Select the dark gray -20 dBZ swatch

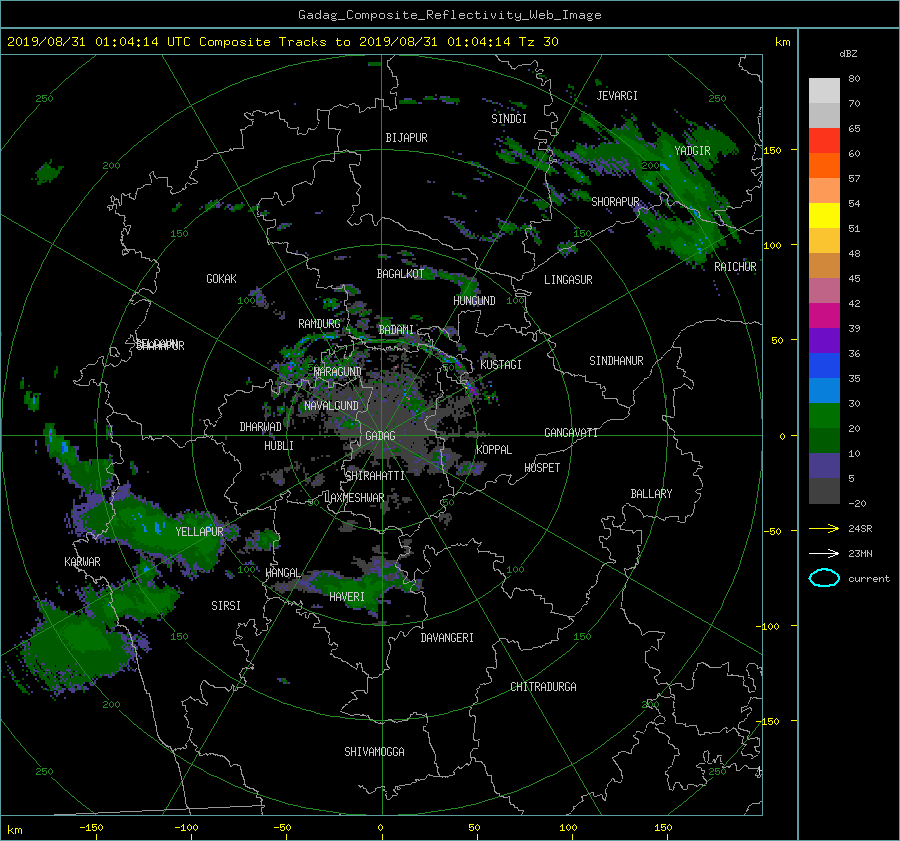[824, 490]
